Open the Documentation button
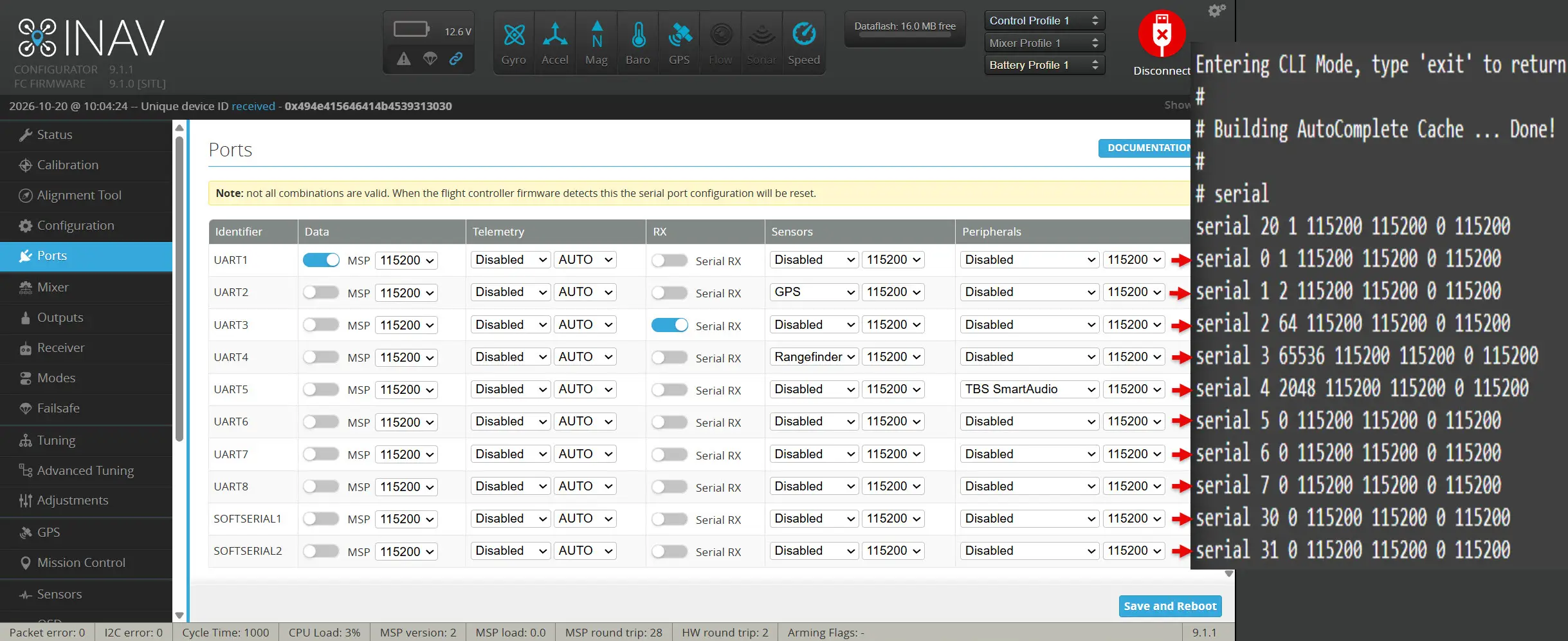This screenshot has height=641, width=1568. 1145,148
